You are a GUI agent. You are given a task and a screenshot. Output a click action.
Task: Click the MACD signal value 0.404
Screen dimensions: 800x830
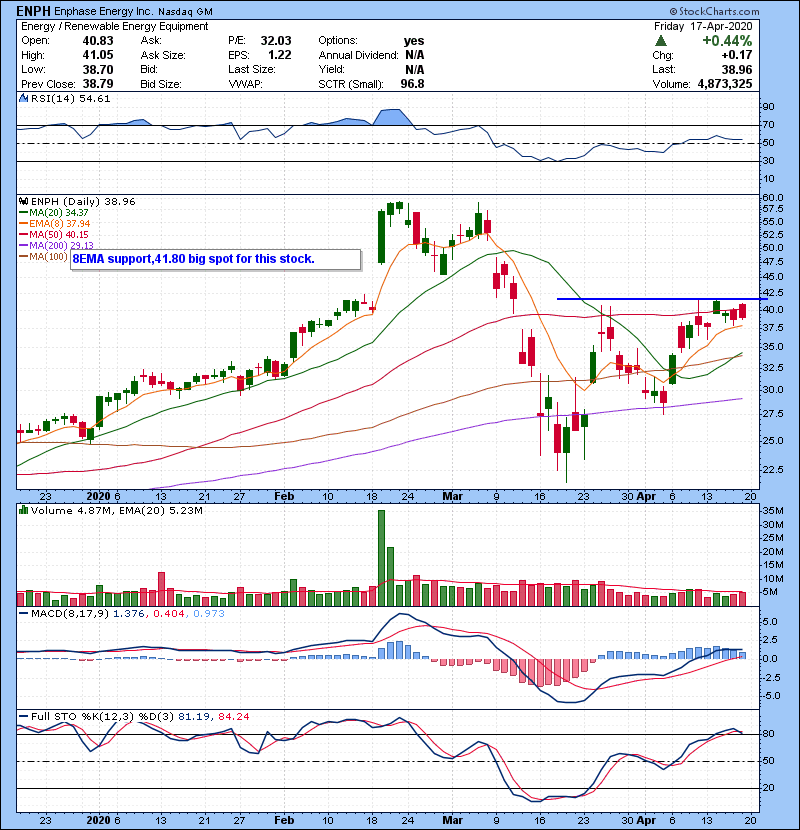169,614
